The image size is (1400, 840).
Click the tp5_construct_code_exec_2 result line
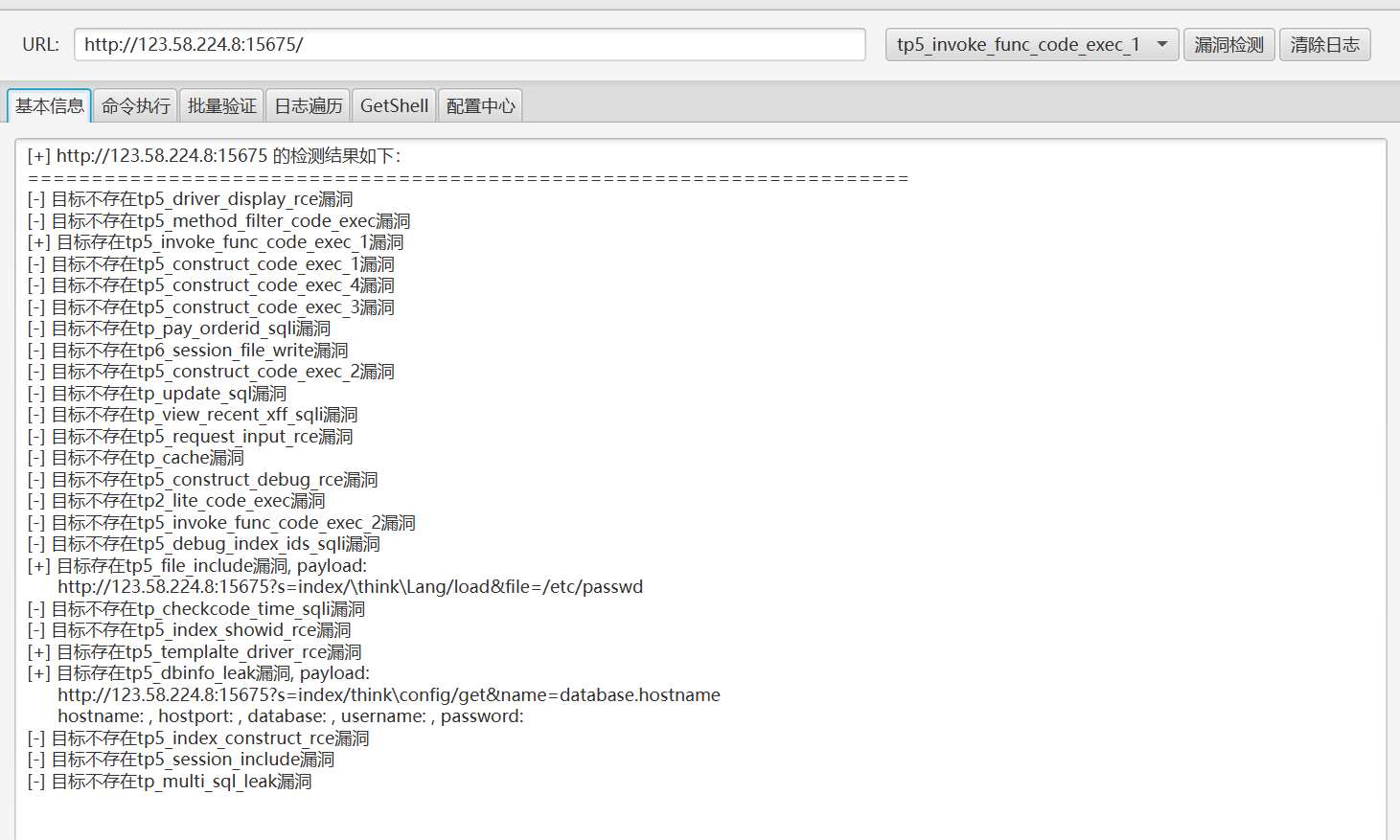pos(211,372)
